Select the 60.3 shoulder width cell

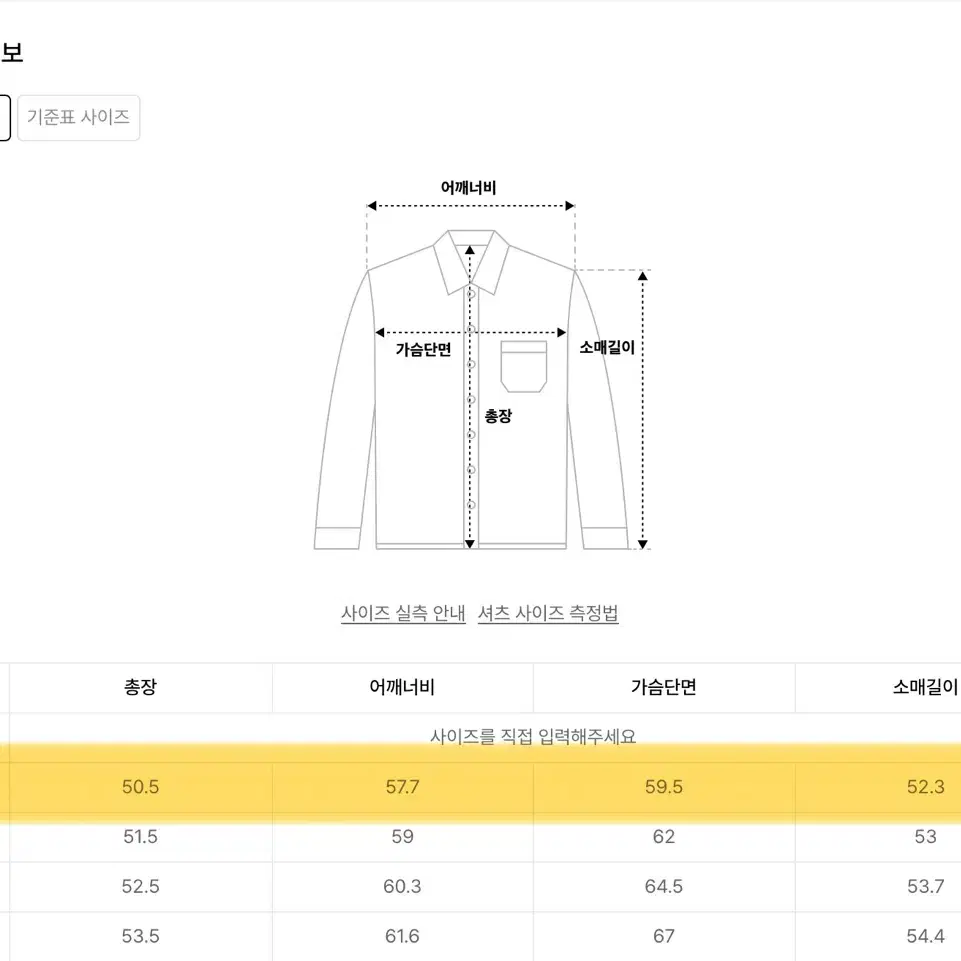403,886
